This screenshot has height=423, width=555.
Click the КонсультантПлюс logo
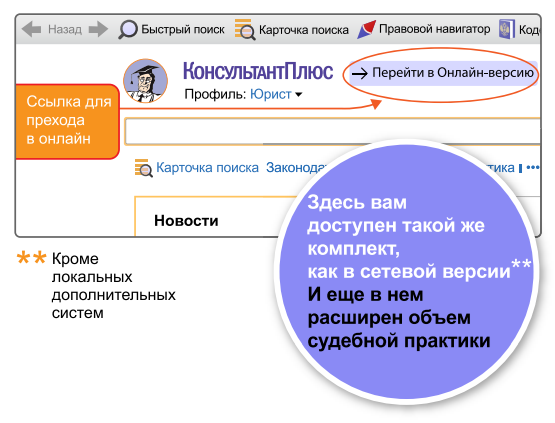tap(258, 71)
